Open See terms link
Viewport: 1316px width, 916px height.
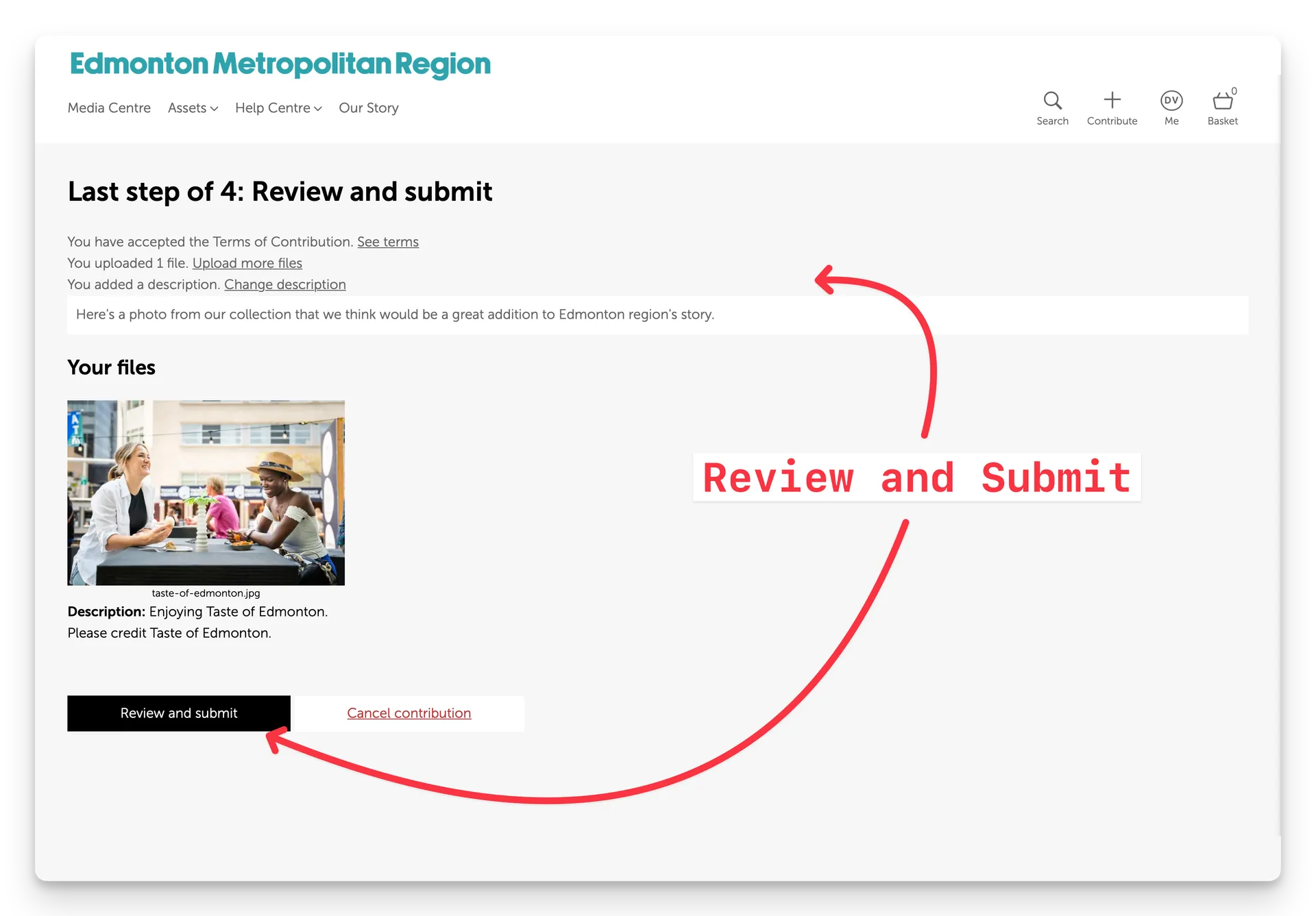(388, 242)
